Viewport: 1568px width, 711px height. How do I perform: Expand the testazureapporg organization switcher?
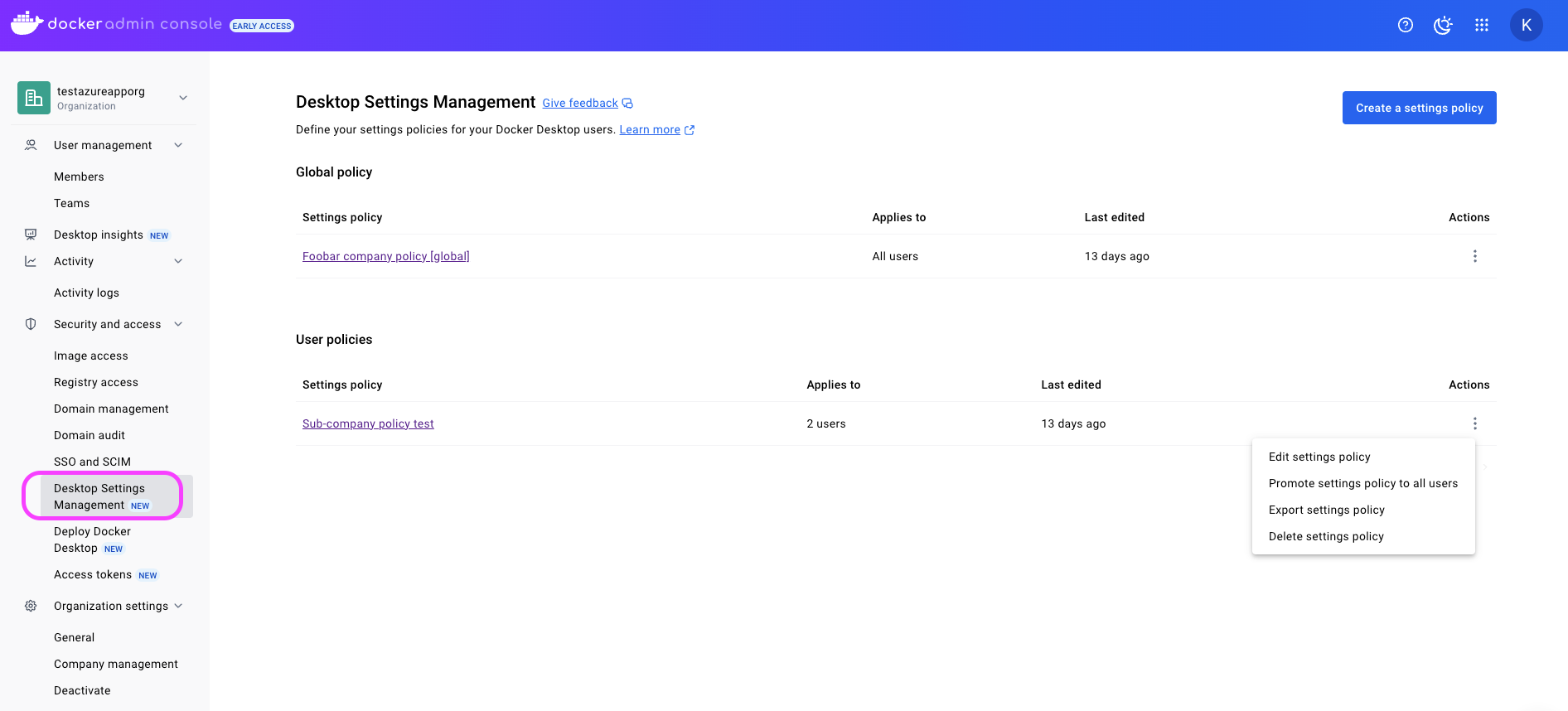pos(183,98)
